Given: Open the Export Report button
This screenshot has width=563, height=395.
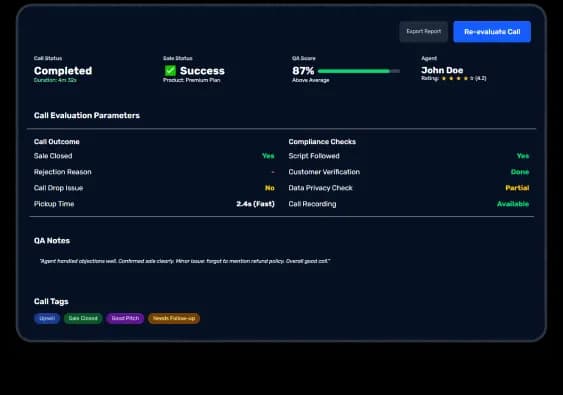Looking at the screenshot, I should (x=424, y=32).
